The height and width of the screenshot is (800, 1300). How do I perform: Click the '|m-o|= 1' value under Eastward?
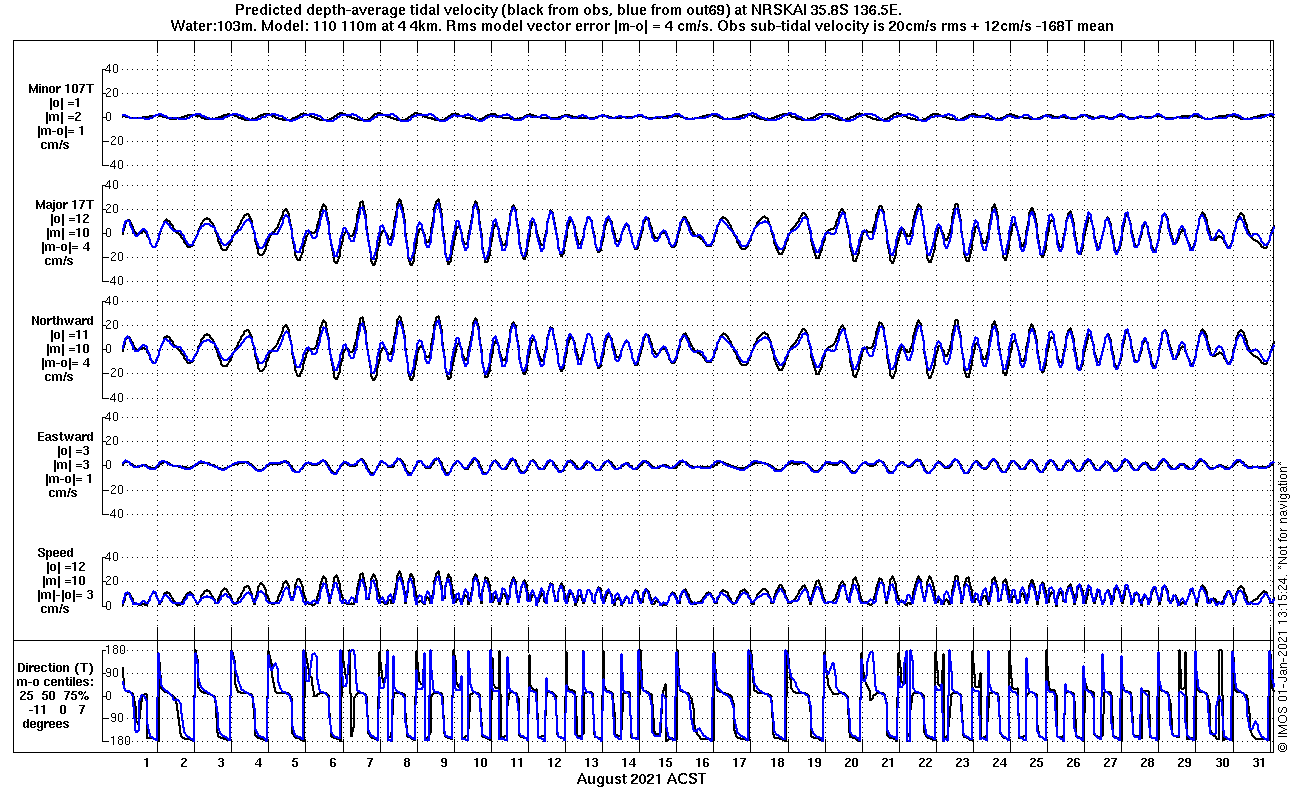pos(68,479)
